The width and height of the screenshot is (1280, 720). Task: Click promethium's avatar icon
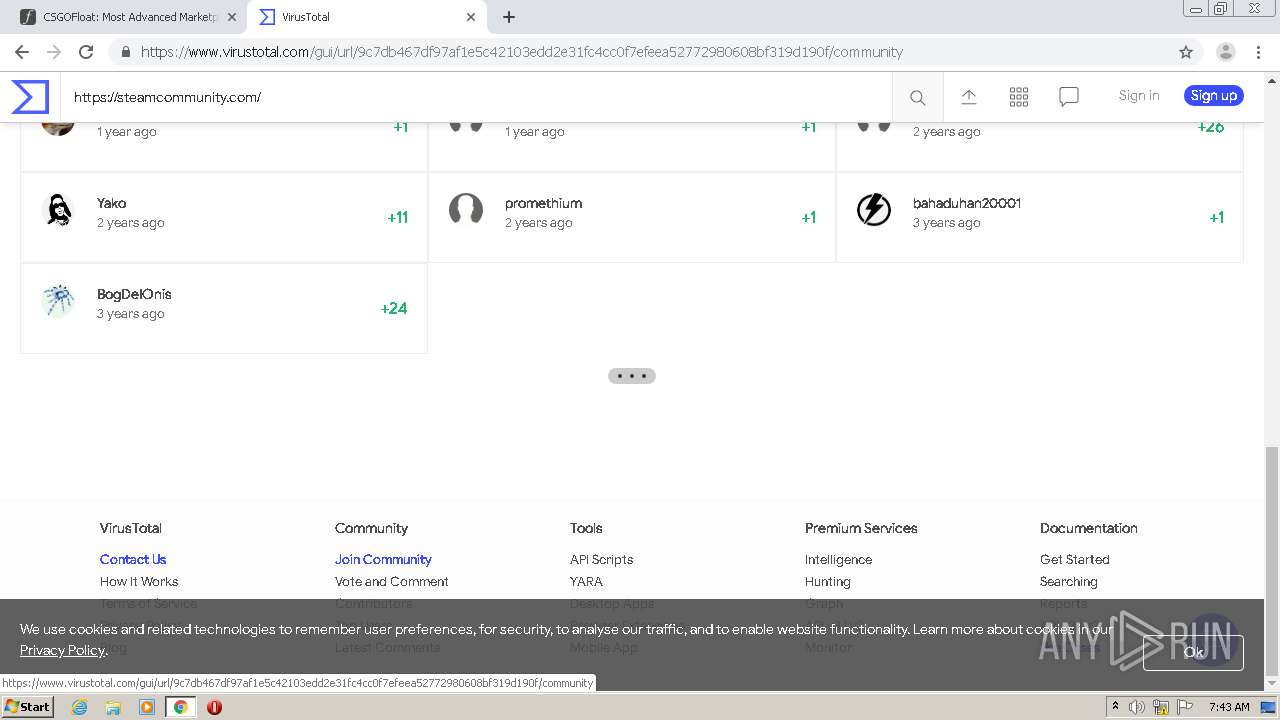click(466, 210)
